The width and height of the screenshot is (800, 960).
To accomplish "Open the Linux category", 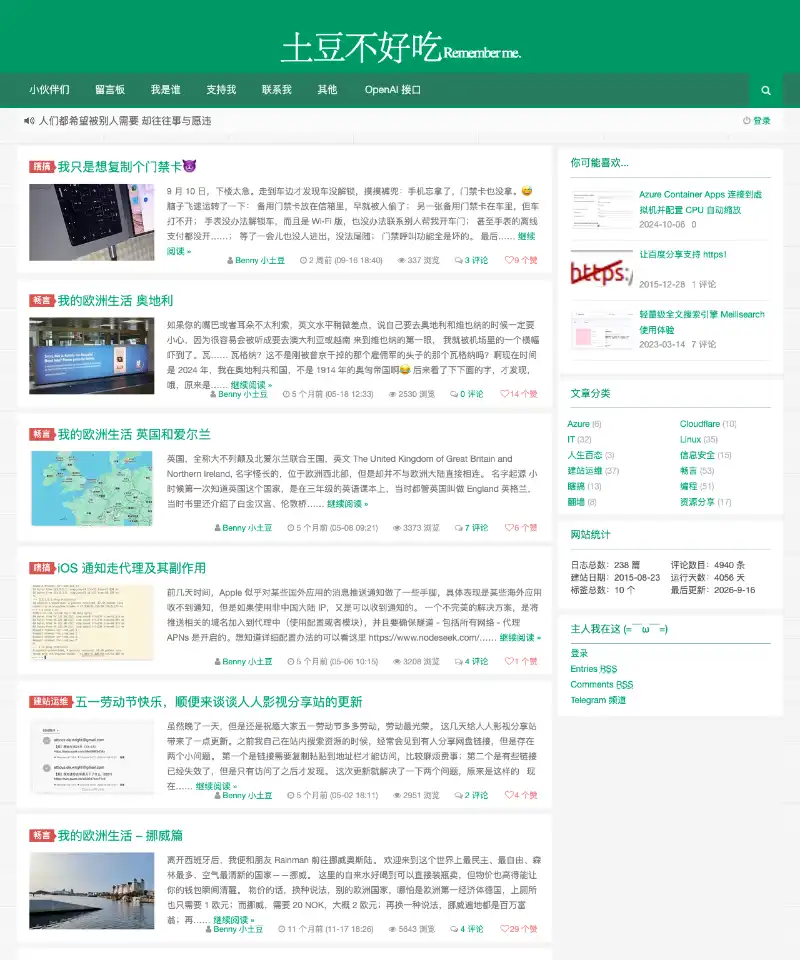I will pyautogui.click(x=690, y=439).
